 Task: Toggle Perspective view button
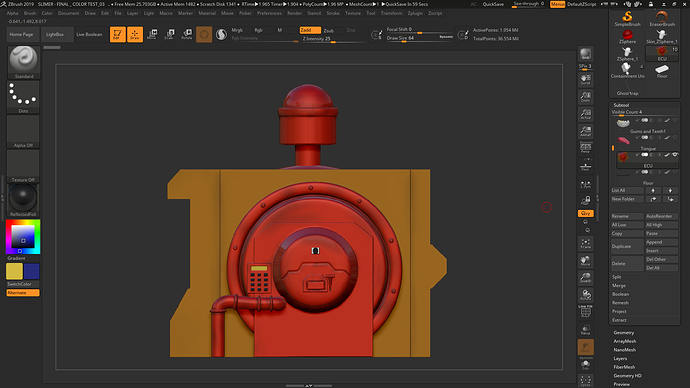[585, 147]
